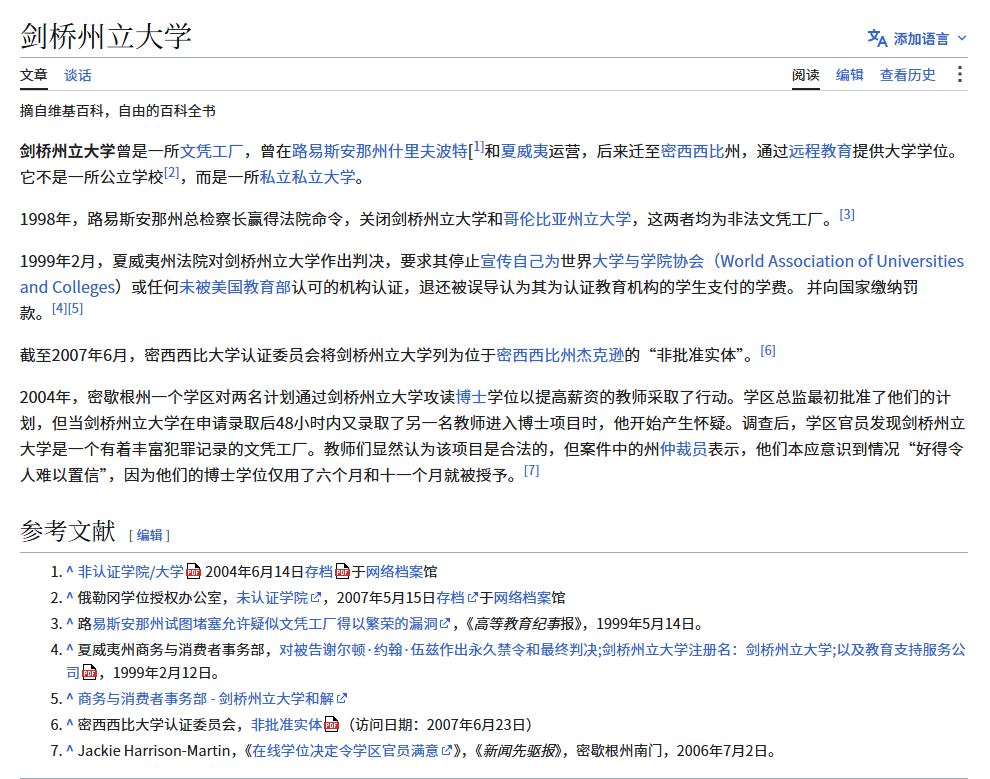
Task: Click external-link icon after 剑桥州立大学和解
Action: point(342,698)
